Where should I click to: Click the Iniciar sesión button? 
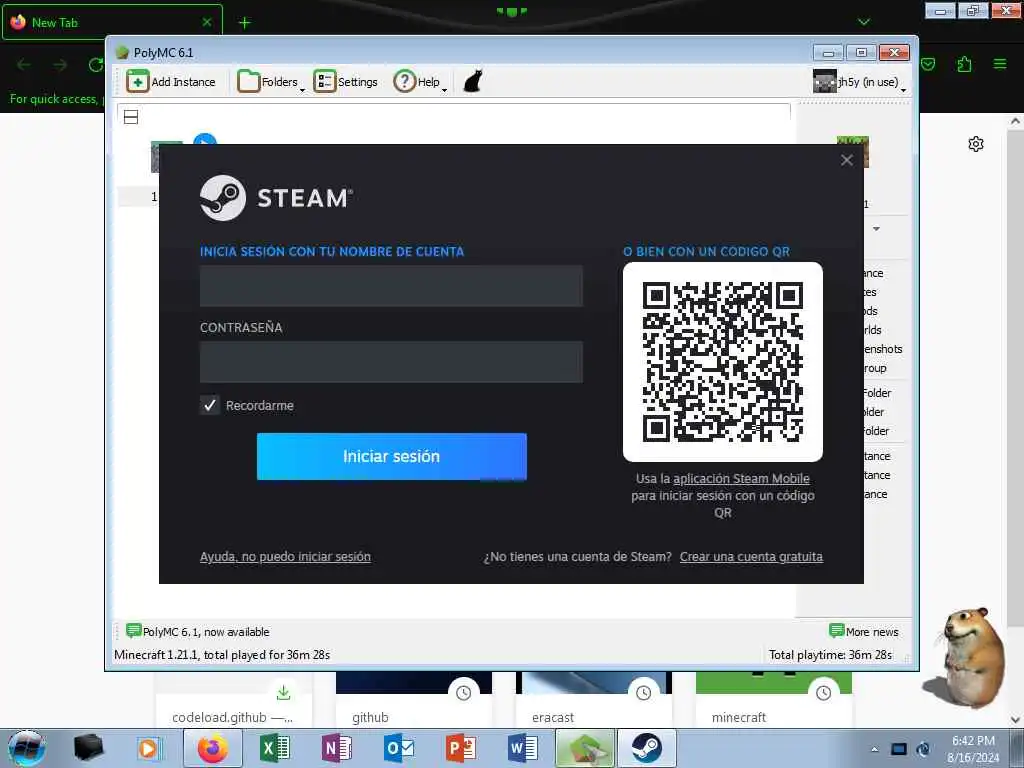tap(392, 456)
